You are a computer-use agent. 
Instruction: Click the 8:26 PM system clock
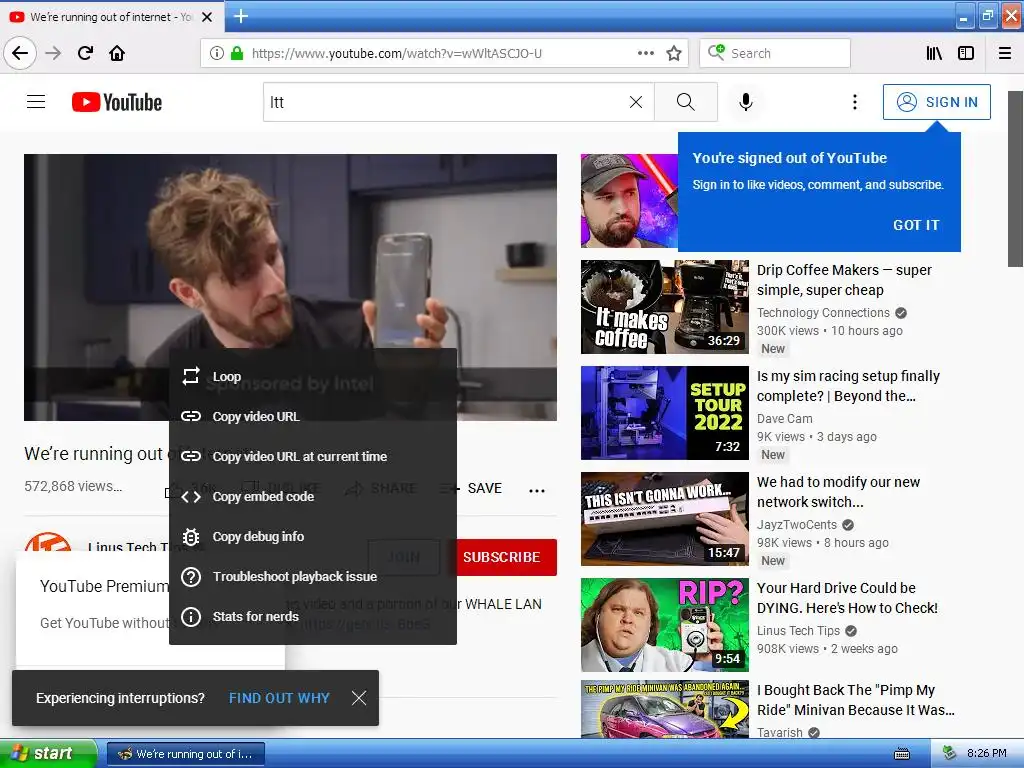(x=987, y=753)
